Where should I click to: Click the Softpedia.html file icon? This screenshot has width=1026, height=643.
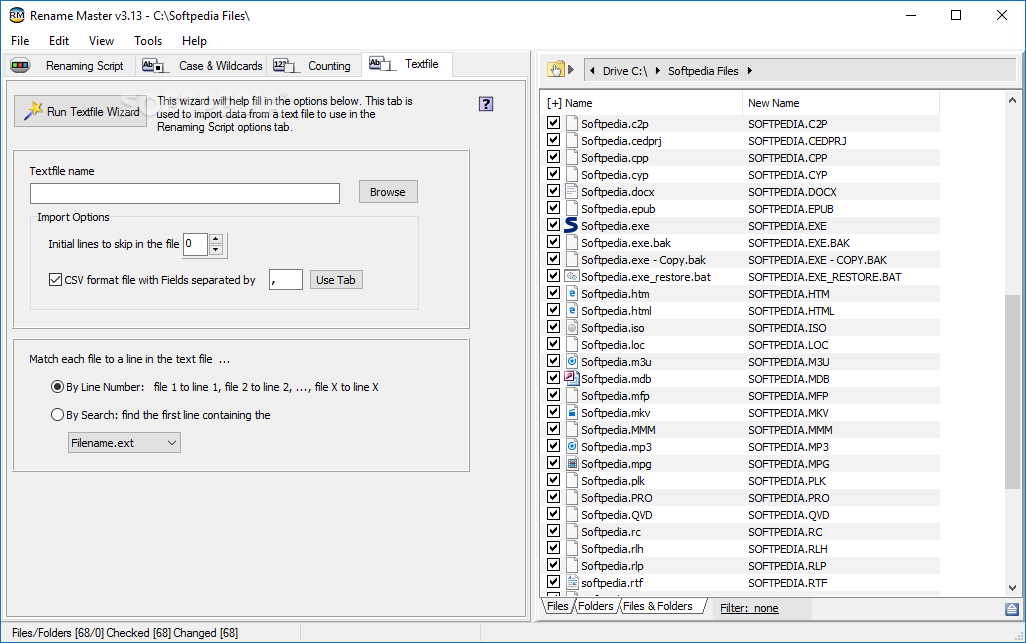point(571,310)
